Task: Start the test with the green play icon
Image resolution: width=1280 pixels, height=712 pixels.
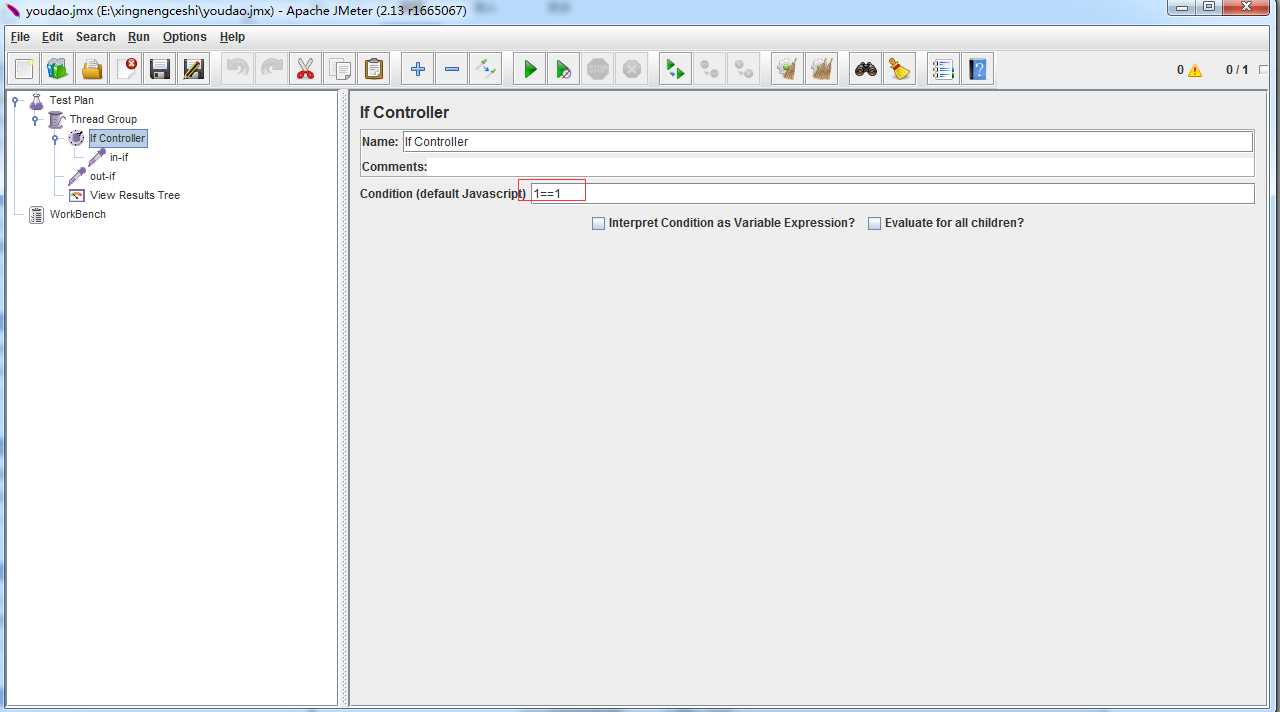Action: click(530, 69)
